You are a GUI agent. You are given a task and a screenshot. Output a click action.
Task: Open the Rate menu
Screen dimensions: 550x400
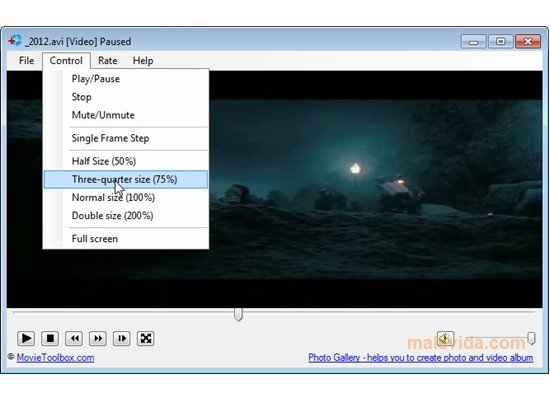pyautogui.click(x=108, y=61)
